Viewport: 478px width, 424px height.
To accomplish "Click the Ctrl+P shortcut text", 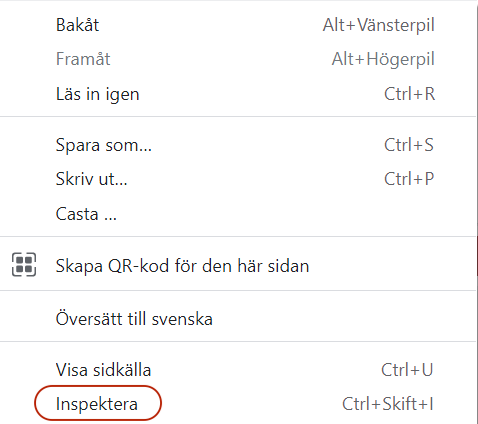I will point(409,179).
